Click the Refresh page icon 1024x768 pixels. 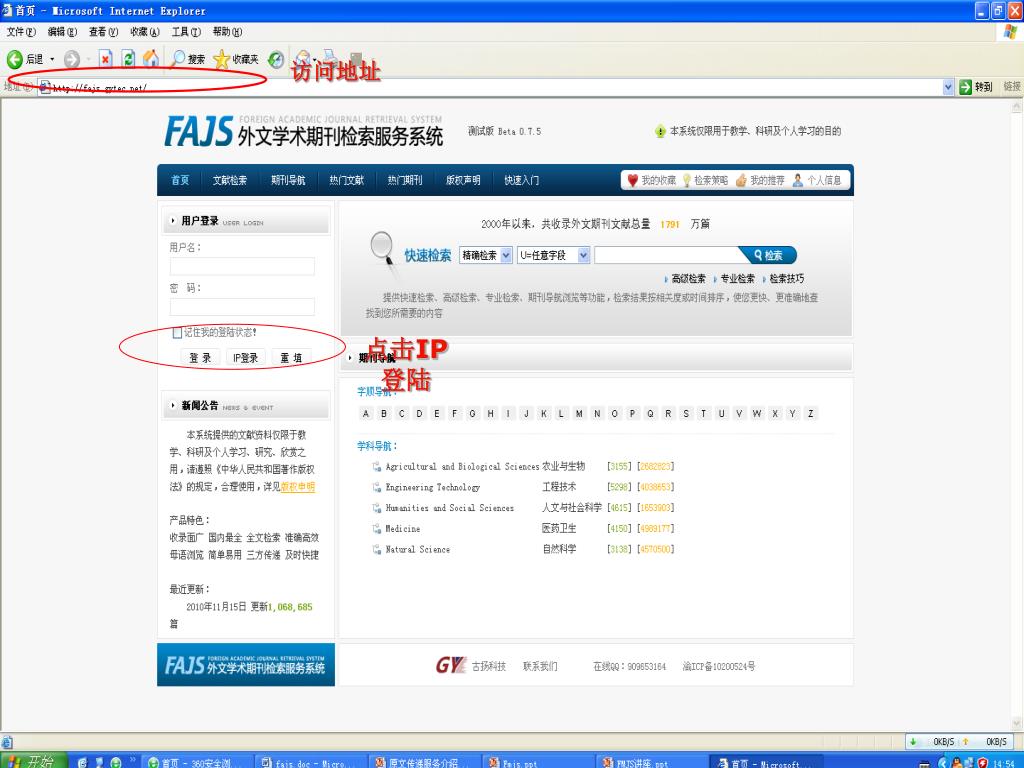pos(129,59)
